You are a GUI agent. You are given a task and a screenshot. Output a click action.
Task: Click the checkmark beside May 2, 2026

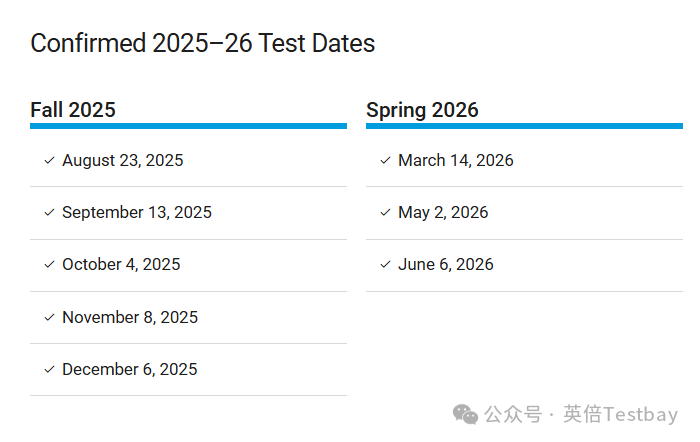[386, 213]
